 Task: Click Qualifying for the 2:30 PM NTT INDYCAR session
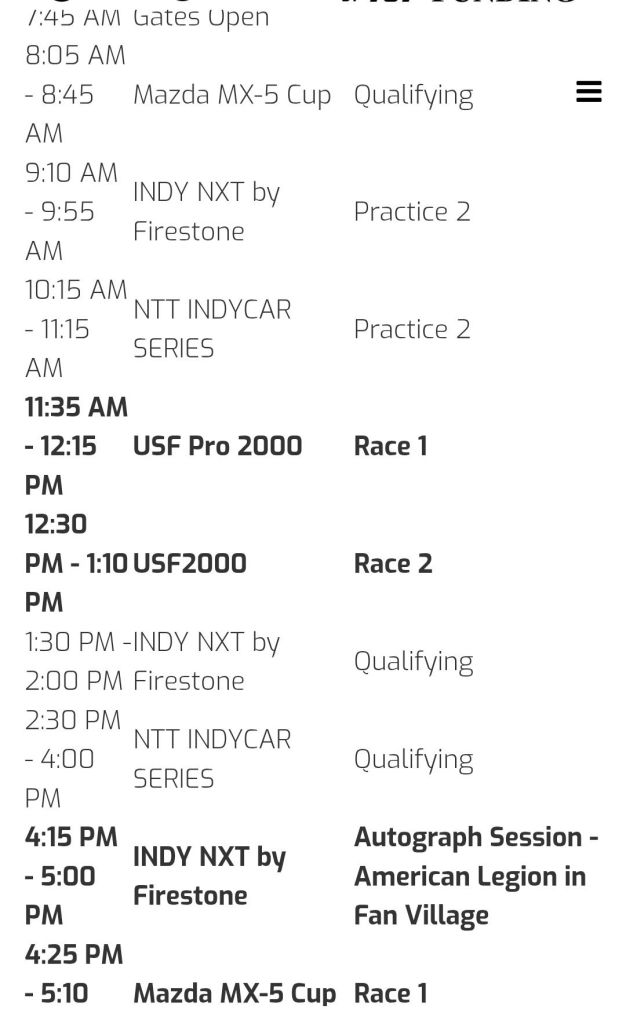(x=413, y=759)
